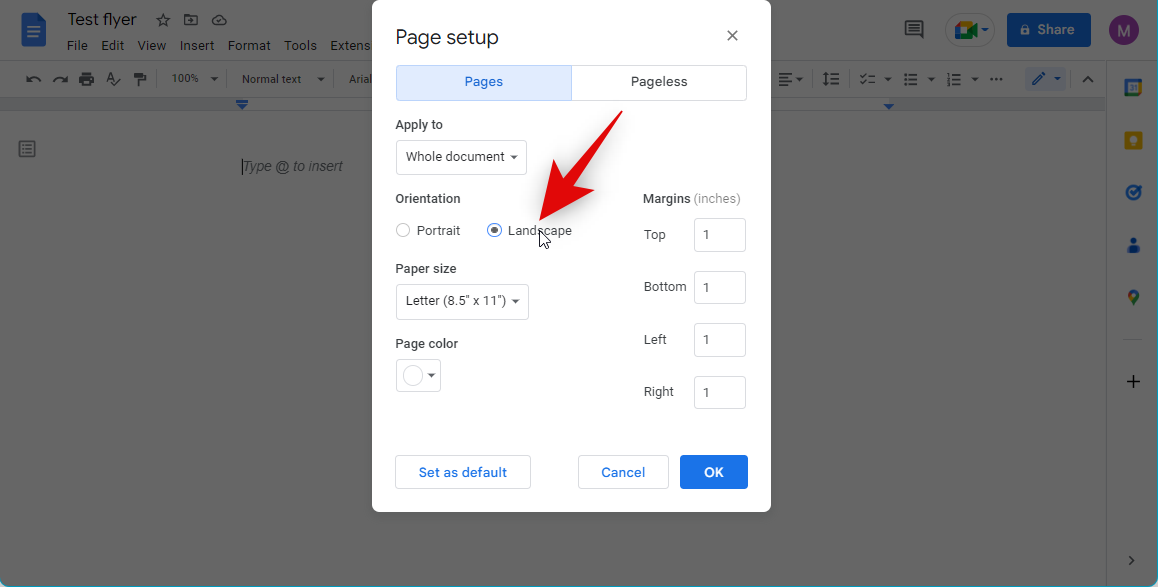Open the Google Maps sidebar icon
The width and height of the screenshot is (1158, 587).
pyautogui.click(x=1133, y=297)
